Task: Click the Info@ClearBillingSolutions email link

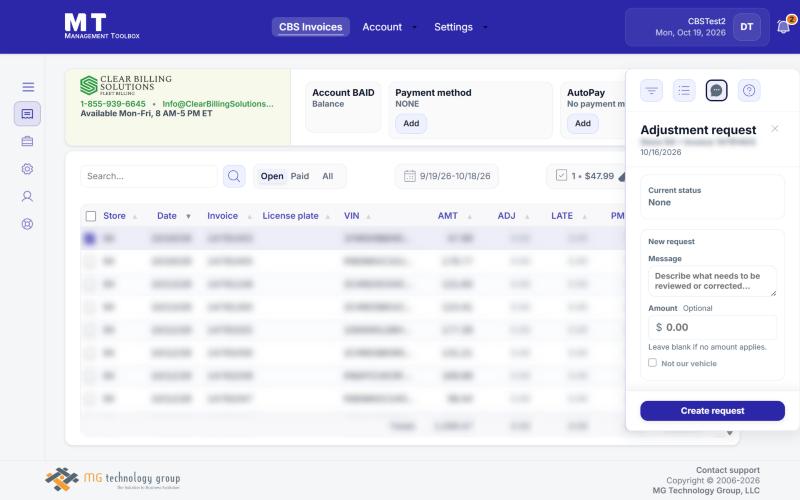Action: 218,104
